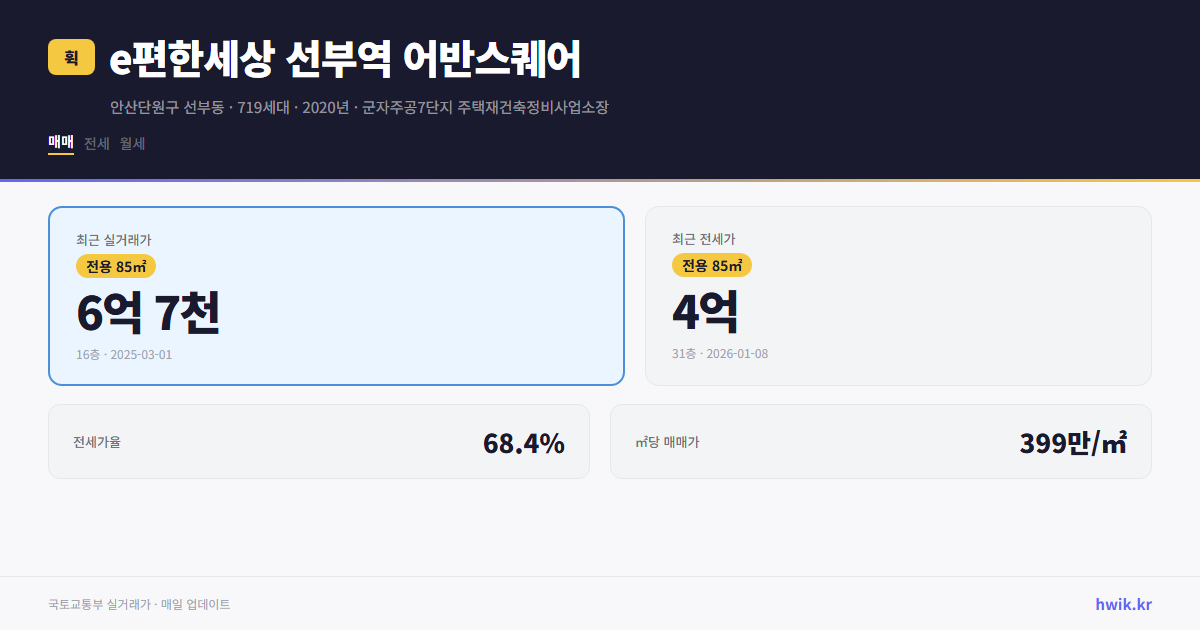1200x630 pixels.
Task: Click the apartment name e편한세상 선부역 어반스퀘어
Action: pos(347,57)
